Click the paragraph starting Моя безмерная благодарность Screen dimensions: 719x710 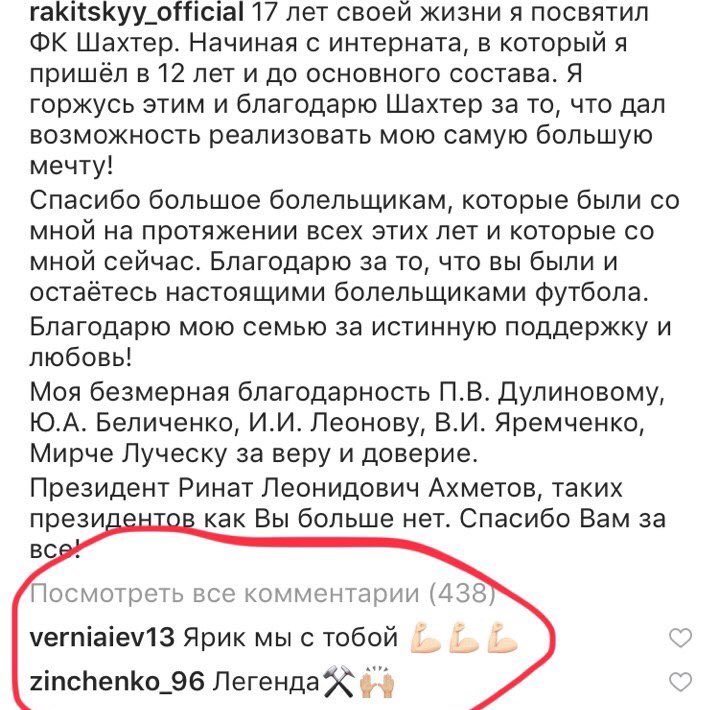[347, 423]
